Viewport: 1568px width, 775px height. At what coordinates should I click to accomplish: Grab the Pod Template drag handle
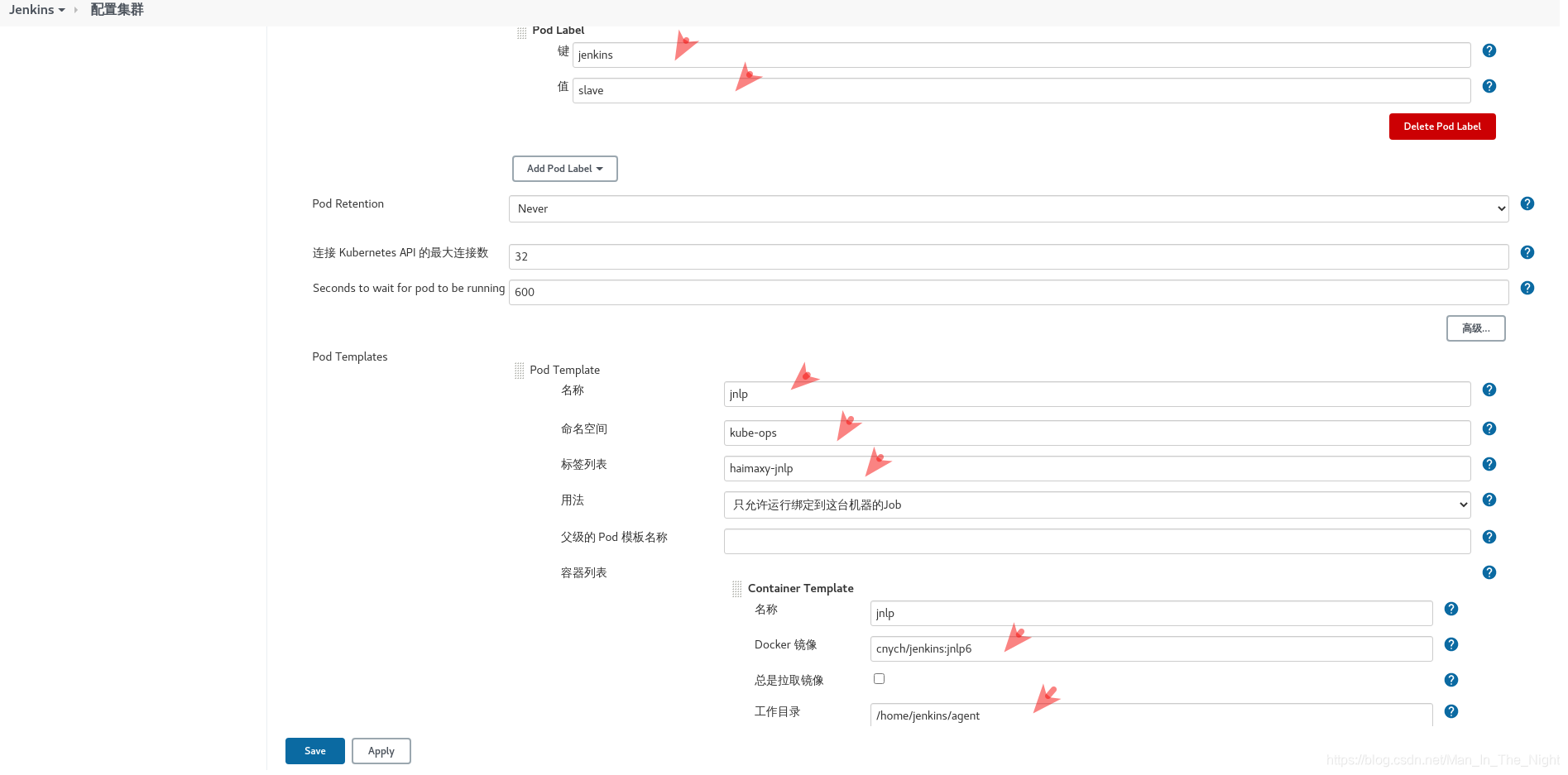(519, 371)
